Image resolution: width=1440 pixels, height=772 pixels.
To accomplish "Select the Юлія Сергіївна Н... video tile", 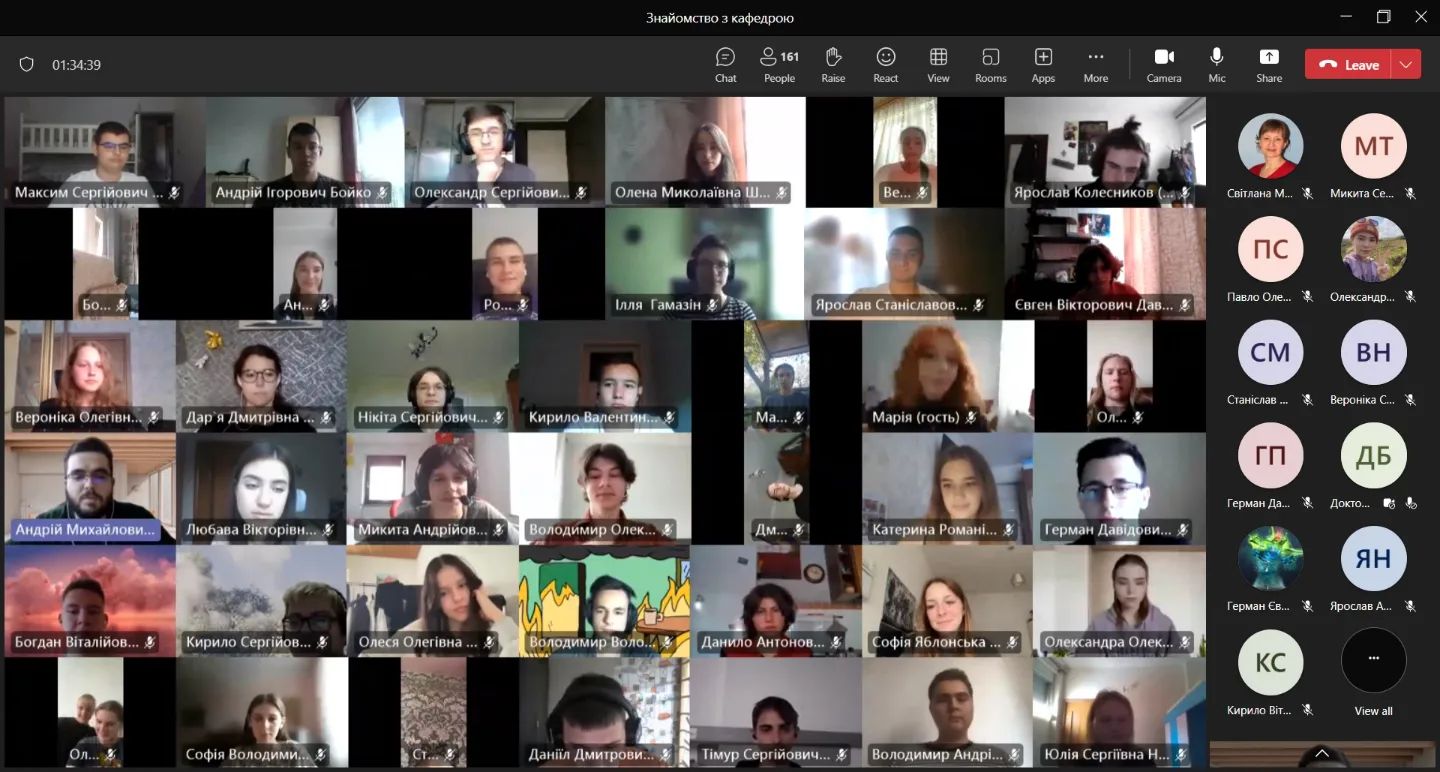I will click(x=1119, y=712).
